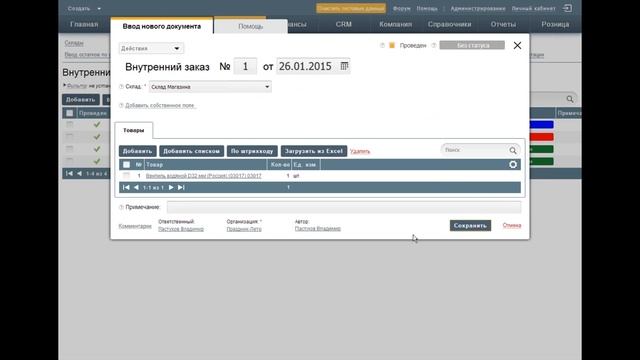Select the Товары tab
The width and height of the screenshot is (640, 360).
point(134,130)
